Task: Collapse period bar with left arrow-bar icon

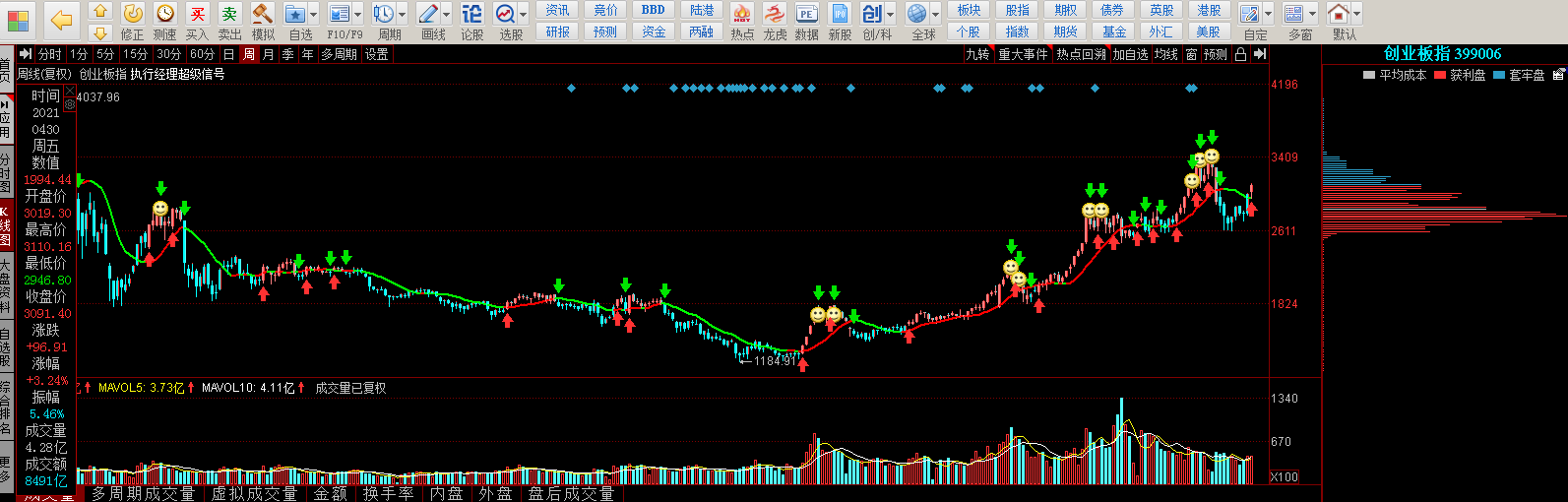Action: [24, 54]
